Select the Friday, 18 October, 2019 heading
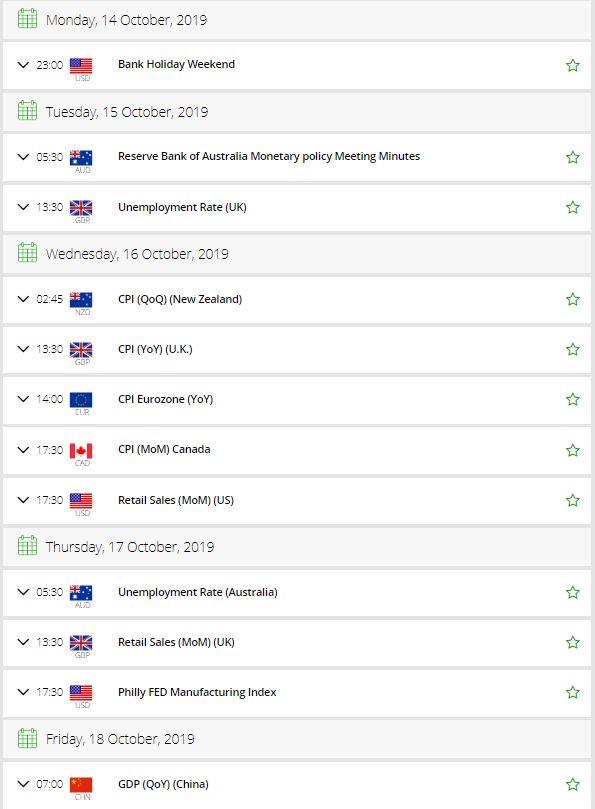Viewport: 595px width, 809px height. [x=120, y=739]
